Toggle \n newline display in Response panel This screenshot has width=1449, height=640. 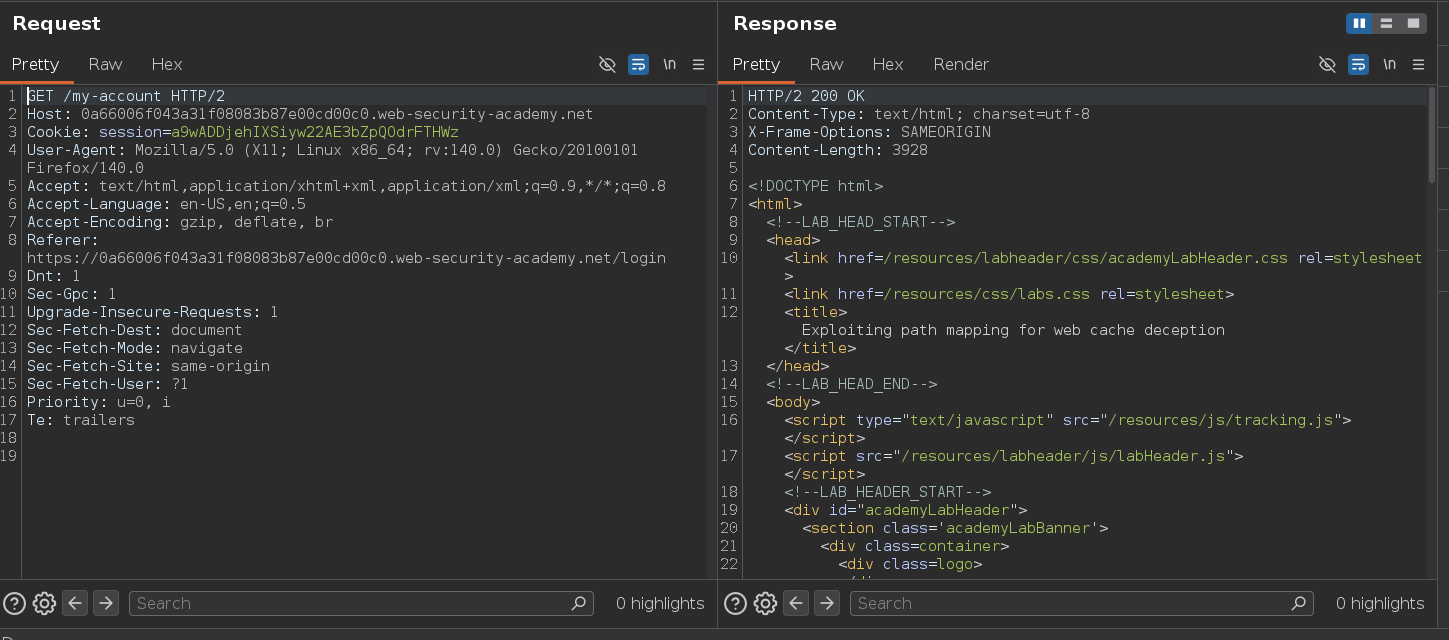(1389, 64)
